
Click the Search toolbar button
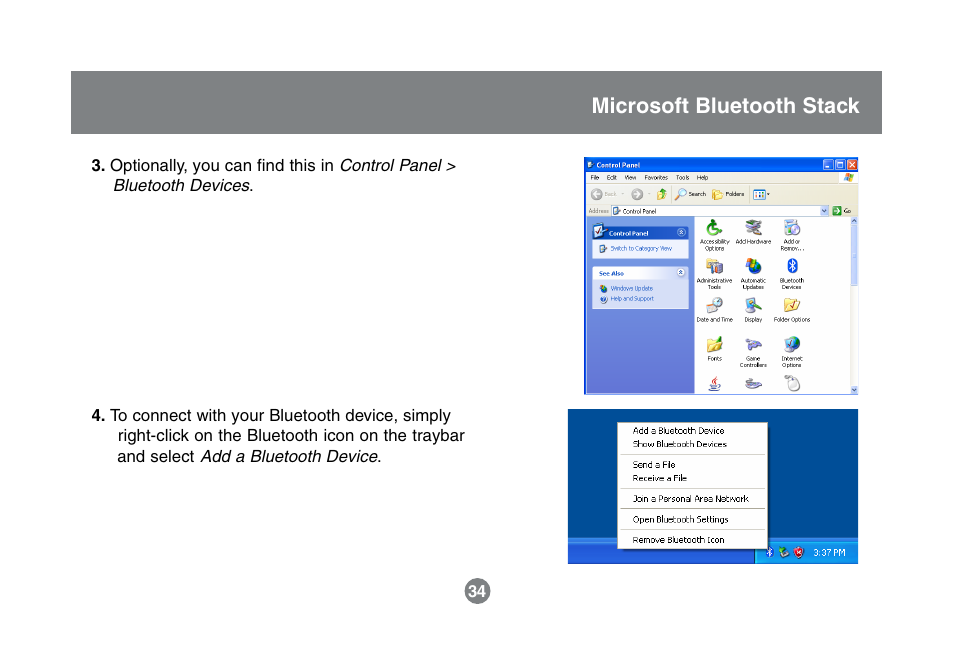pyautogui.click(x=691, y=194)
